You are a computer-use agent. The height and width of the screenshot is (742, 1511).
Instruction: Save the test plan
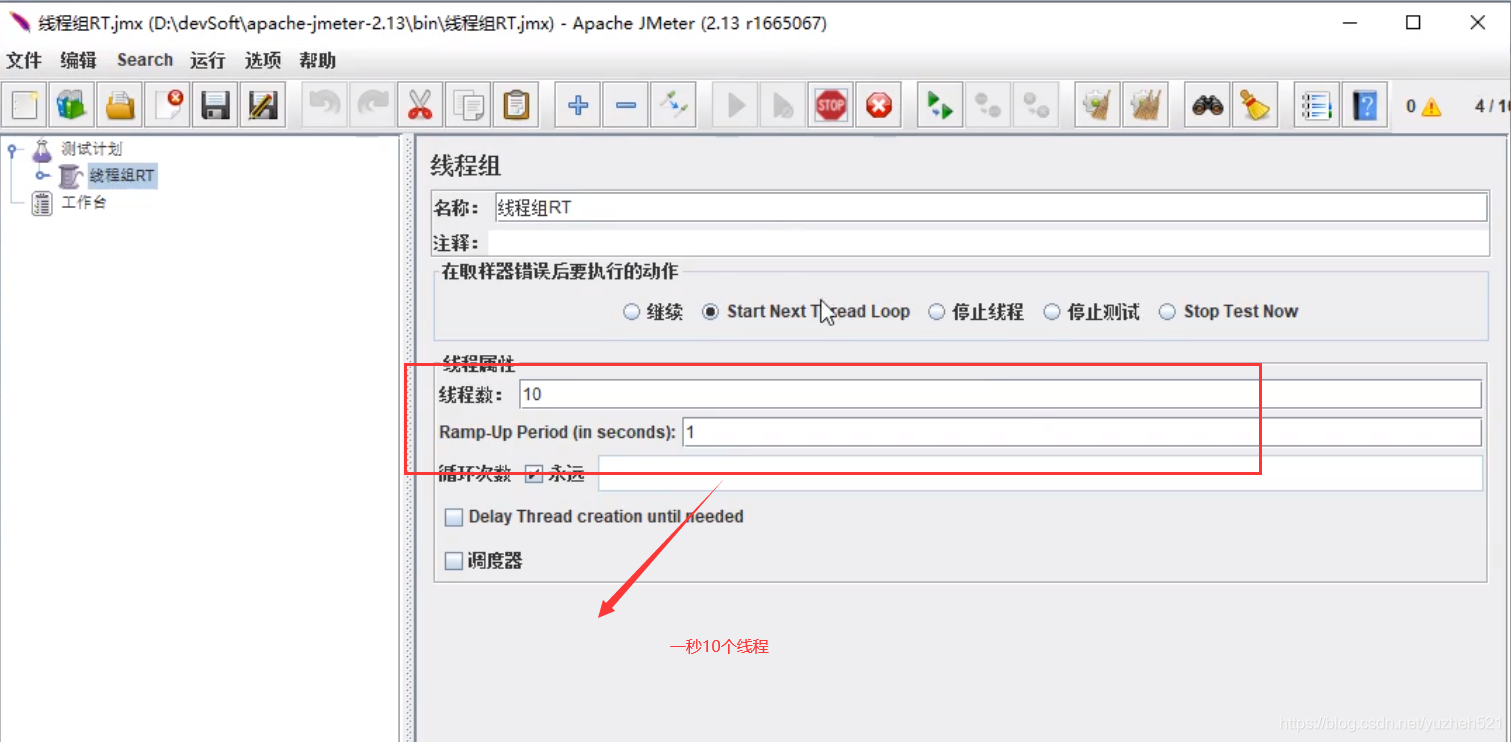(215, 104)
